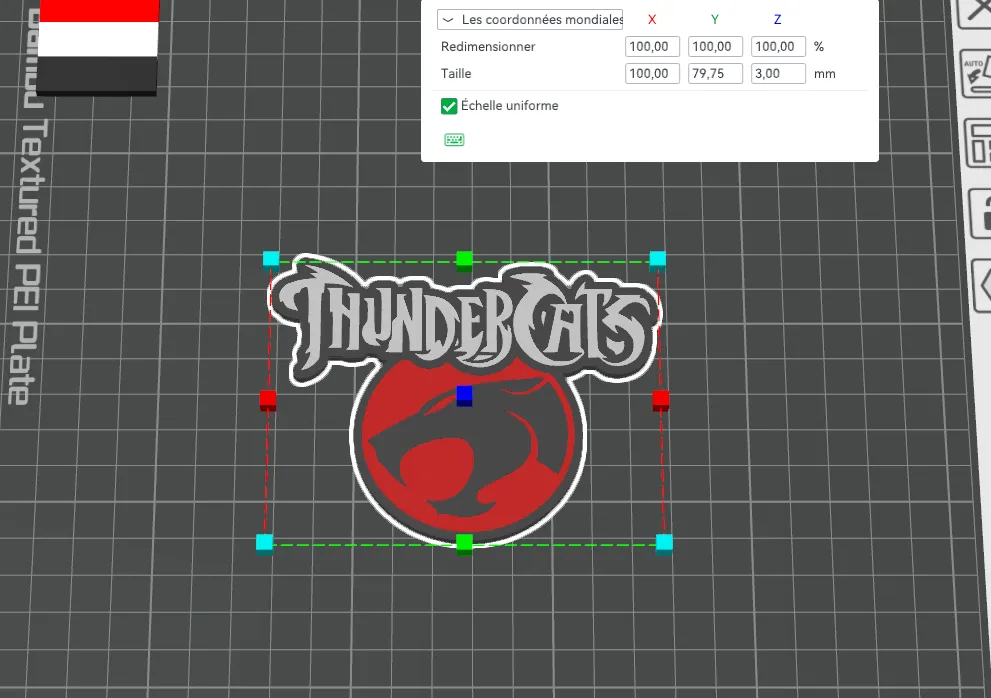Click the Redimensionner Y percentage field

pos(715,47)
